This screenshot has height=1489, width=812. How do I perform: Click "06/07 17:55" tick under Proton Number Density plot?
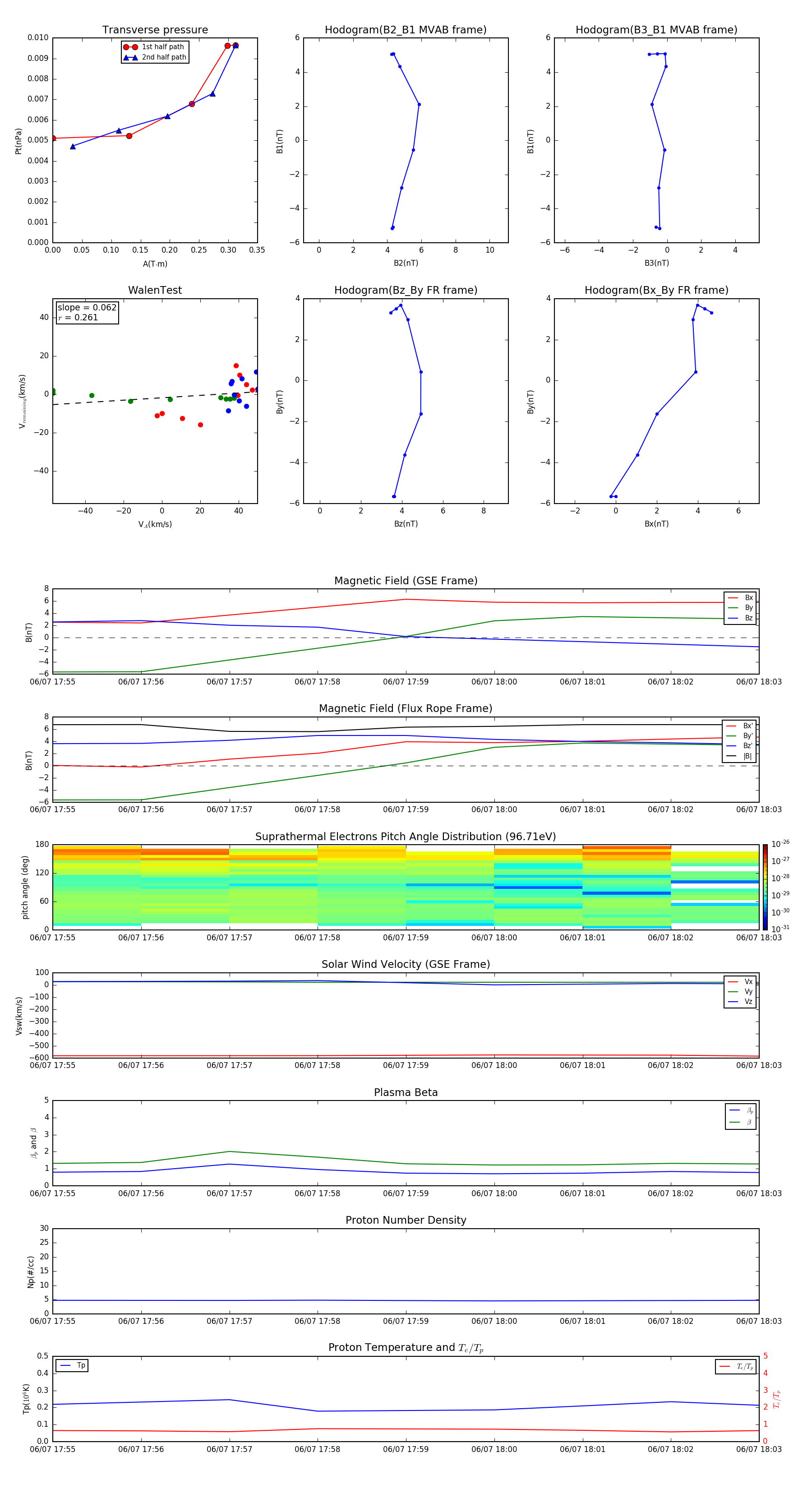click(x=53, y=1321)
